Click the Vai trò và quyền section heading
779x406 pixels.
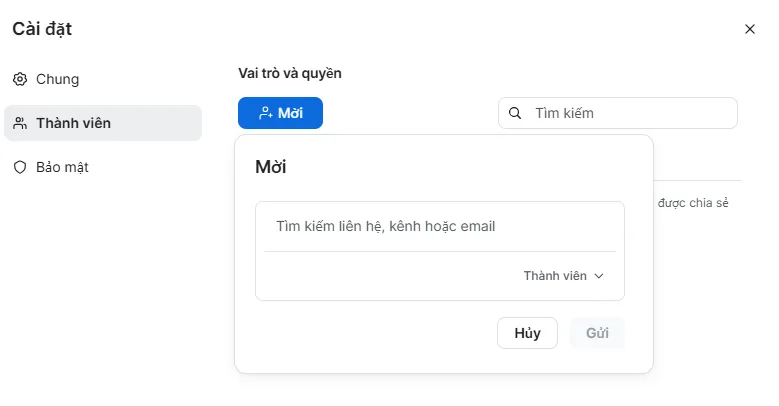click(x=290, y=73)
